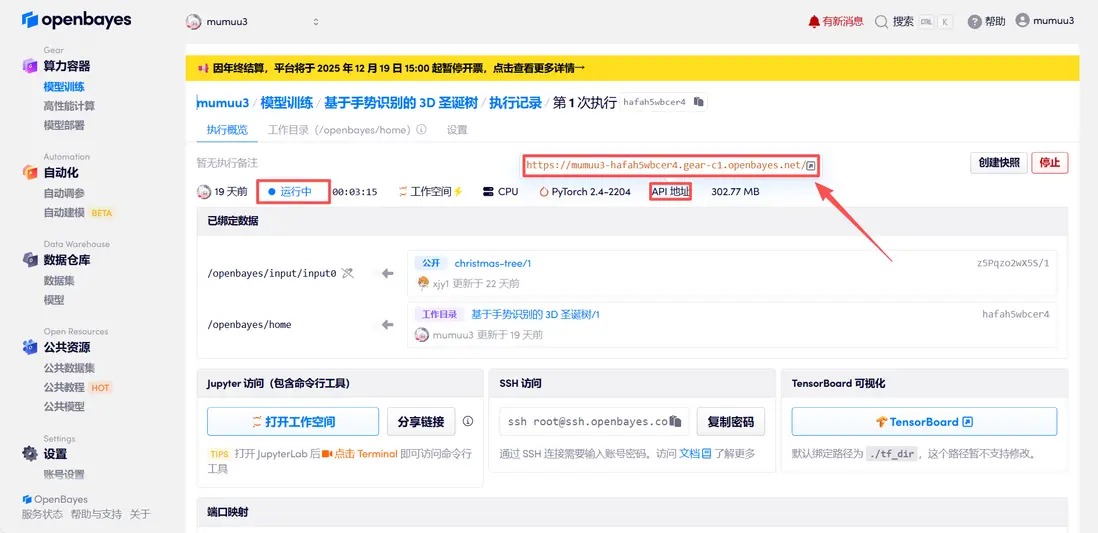Screen dimensions: 1098x533
Task: Click the mumuu3 avatar in the 工作目录 row
Action: coord(422,335)
